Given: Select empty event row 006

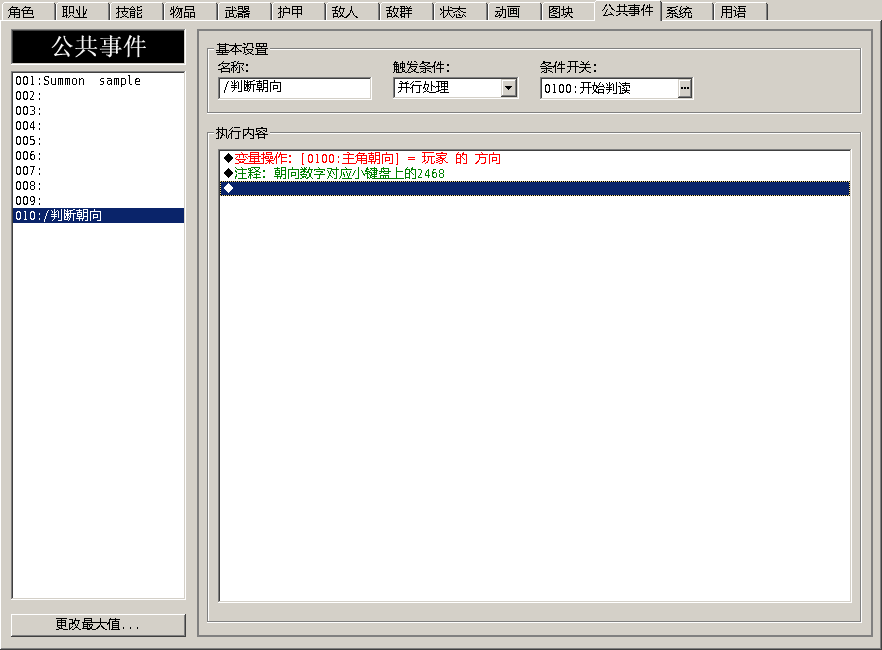Looking at the screenshot, I should [x=98, y=156].
